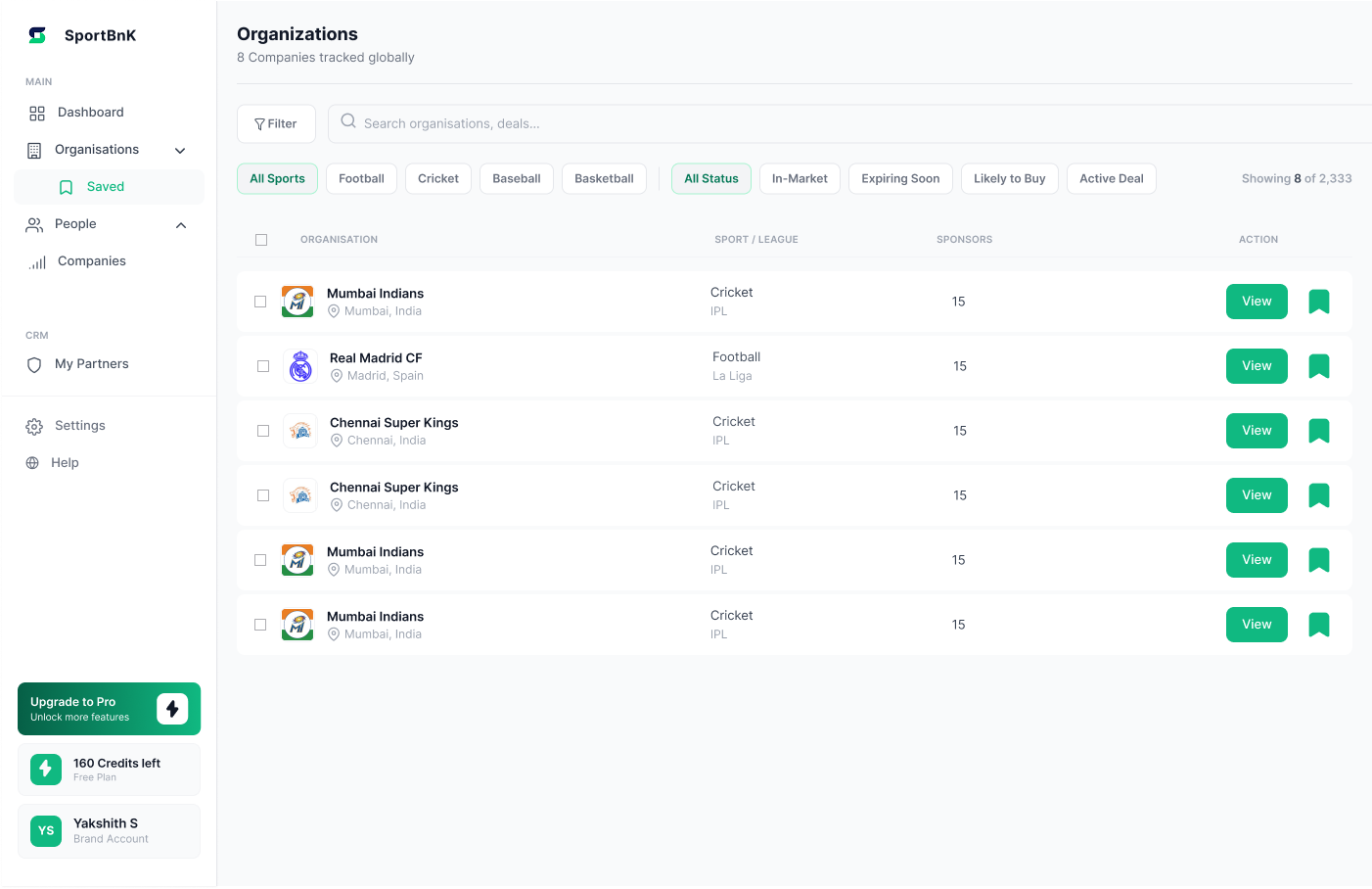1372x889 pixels.
Task: Click the YS avatar badge
Action: 46,831
